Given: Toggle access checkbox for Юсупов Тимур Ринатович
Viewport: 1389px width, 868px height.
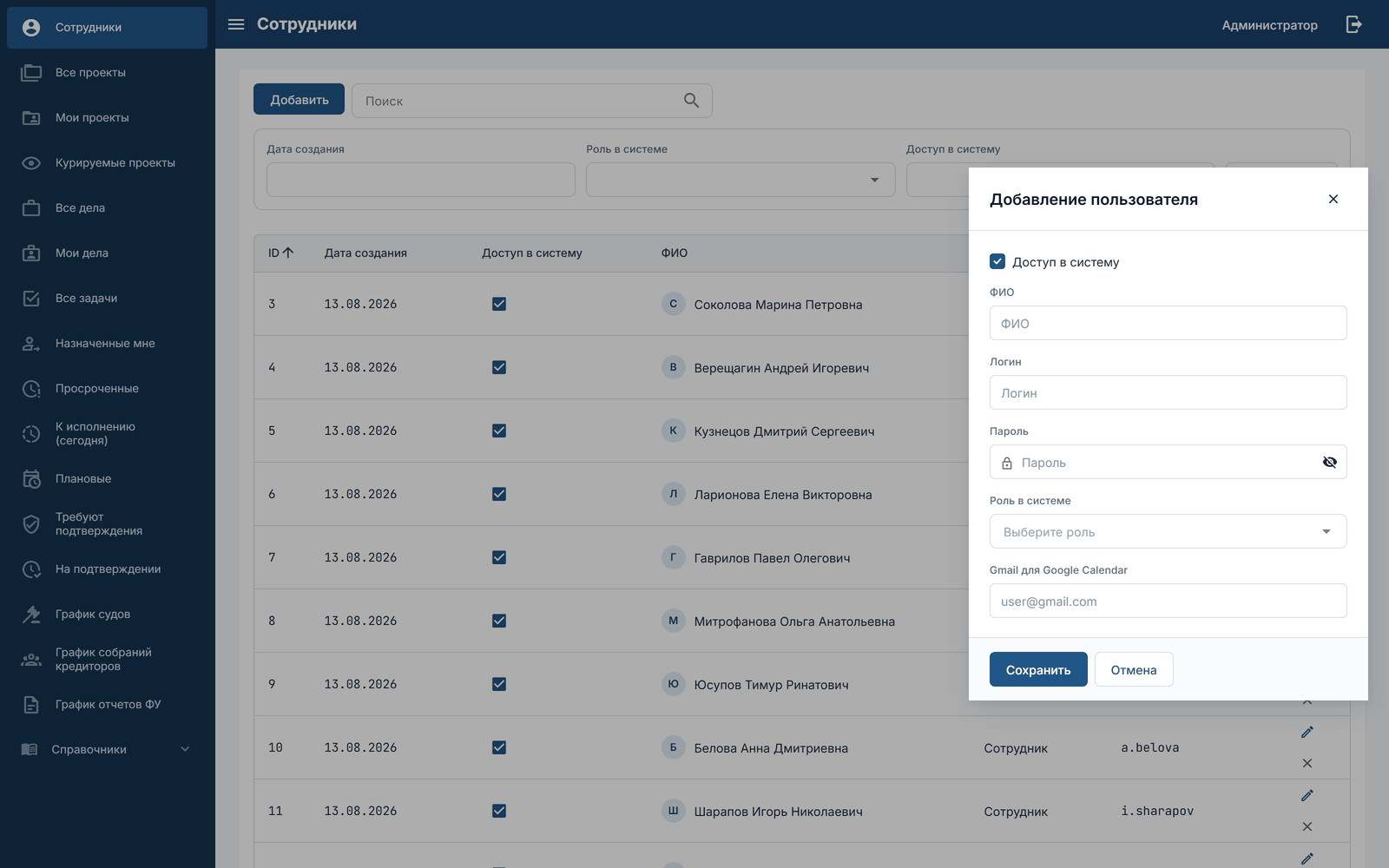Looking at the screenshot, I should click(499, 684).
